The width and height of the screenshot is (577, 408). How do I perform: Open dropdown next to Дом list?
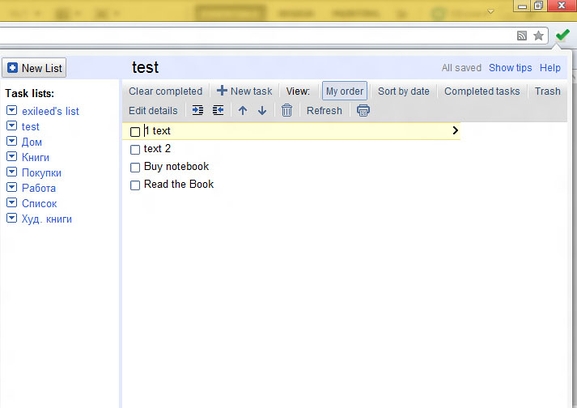[12, 141]
